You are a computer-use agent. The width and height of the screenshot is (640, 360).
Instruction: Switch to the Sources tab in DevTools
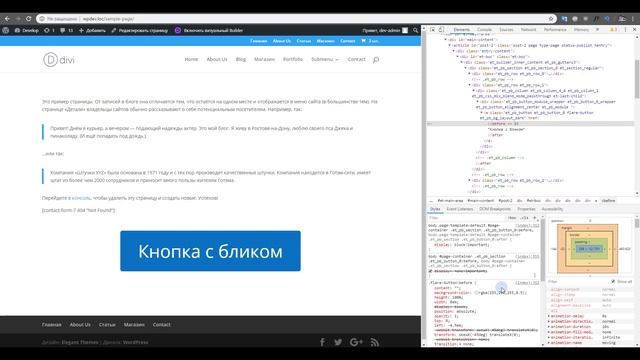pyautogui.click(x=506, y=30)
